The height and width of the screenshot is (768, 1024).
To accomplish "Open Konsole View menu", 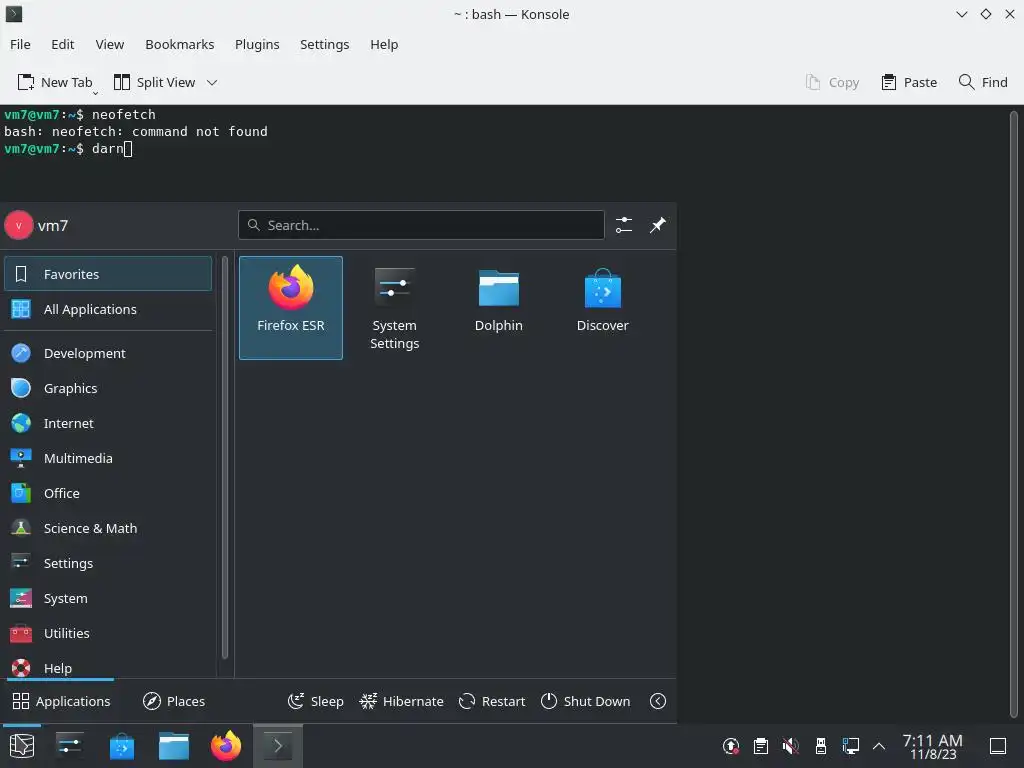I will pos(110,44).
